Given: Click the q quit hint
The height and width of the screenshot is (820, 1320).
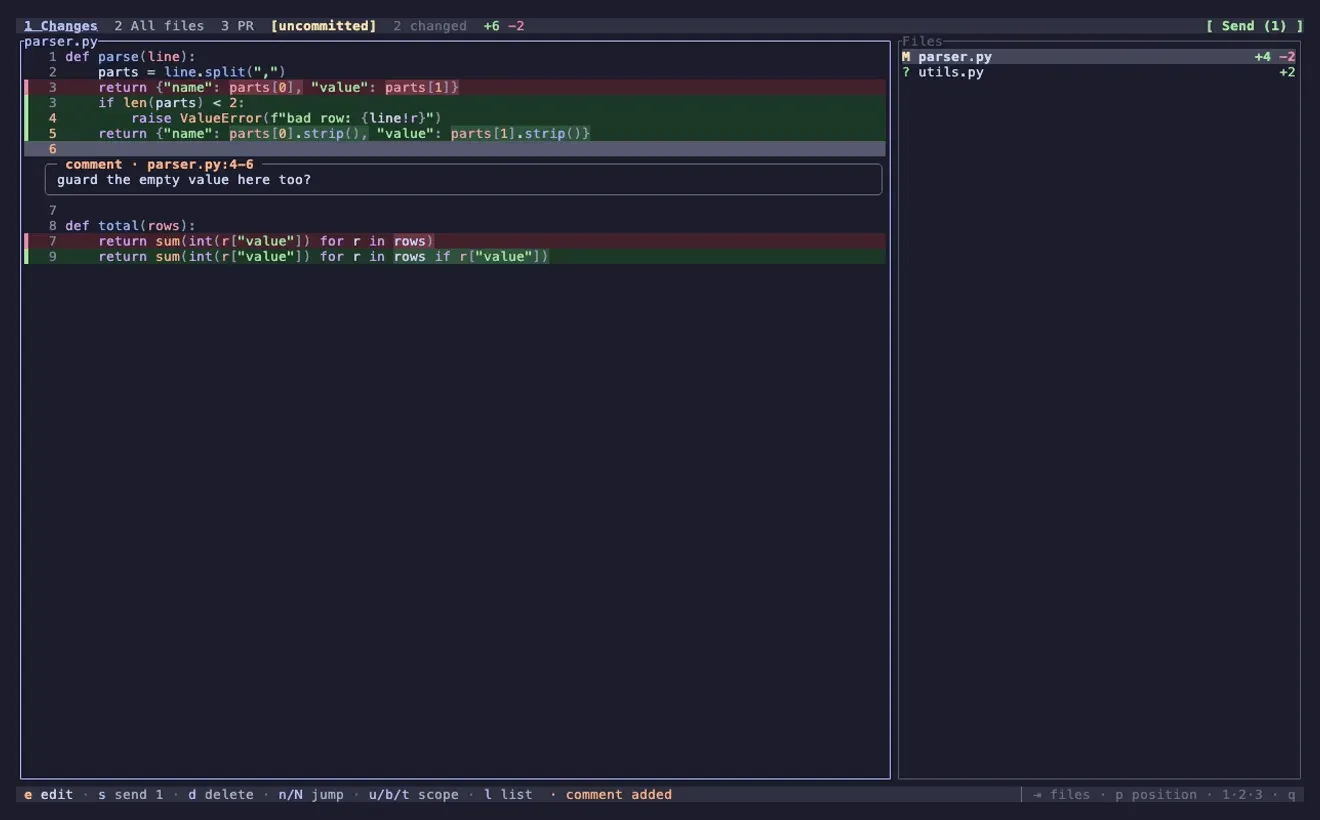Looking at the screenshot, I should click(x=1291, y=795).
